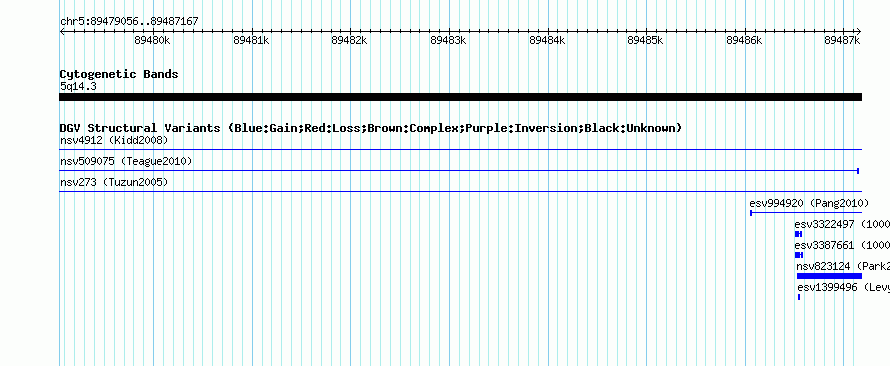Click the left arrow end of the ruler
The height and width of the screenshot is (366, 890).
[x=62, y=31]
